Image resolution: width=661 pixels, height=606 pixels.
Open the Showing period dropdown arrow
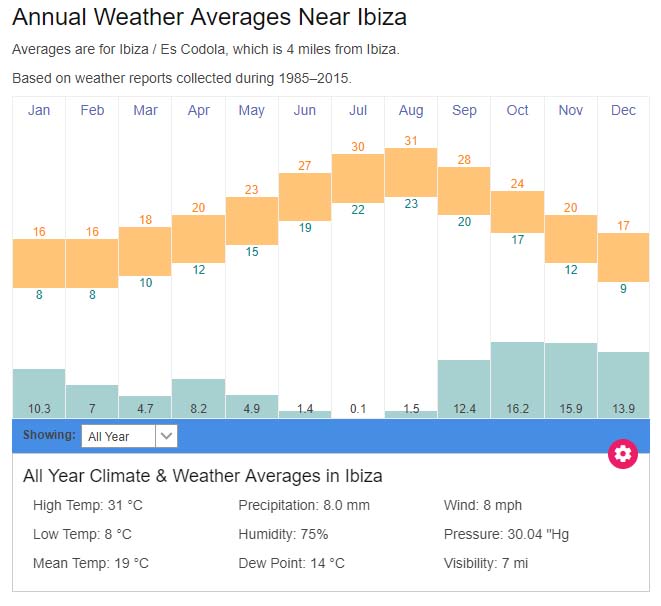point(167,436)
